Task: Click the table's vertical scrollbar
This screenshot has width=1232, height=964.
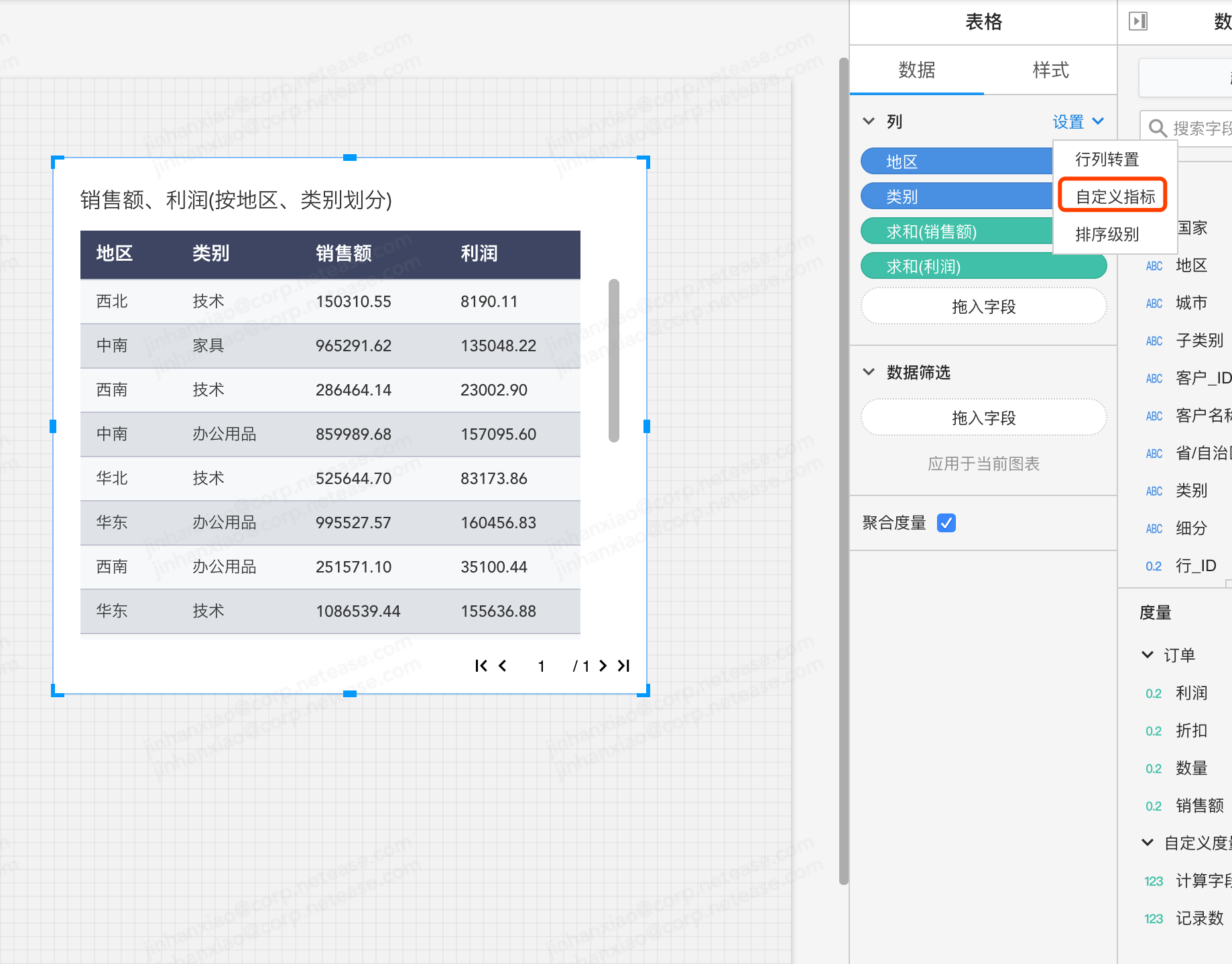Action: (613, 361)
